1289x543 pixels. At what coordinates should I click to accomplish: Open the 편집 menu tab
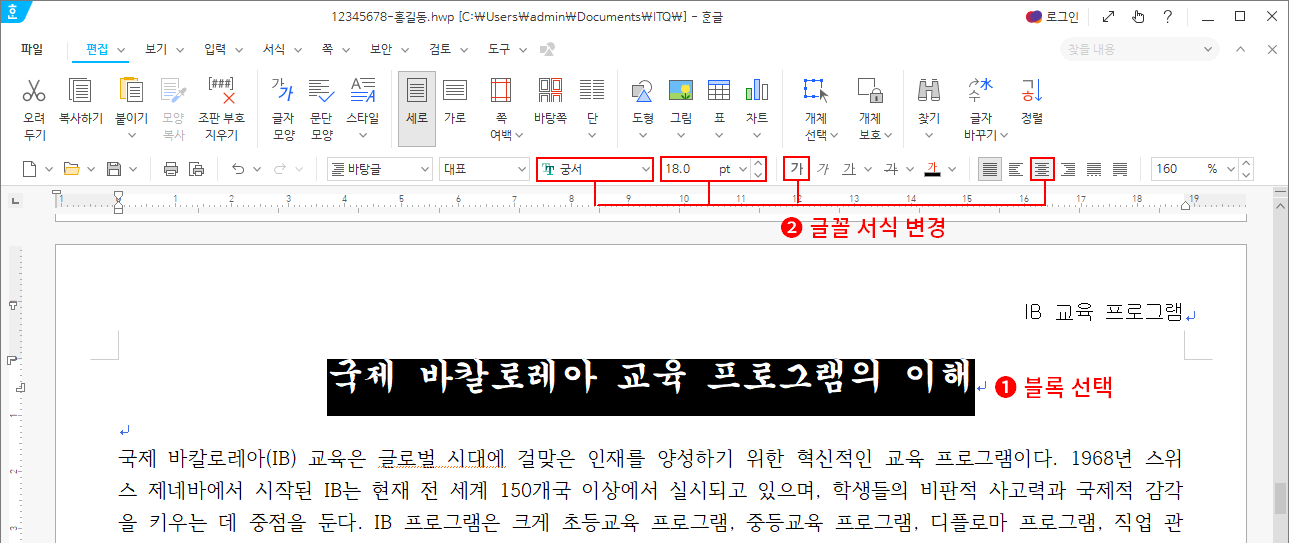click(98, 48)
